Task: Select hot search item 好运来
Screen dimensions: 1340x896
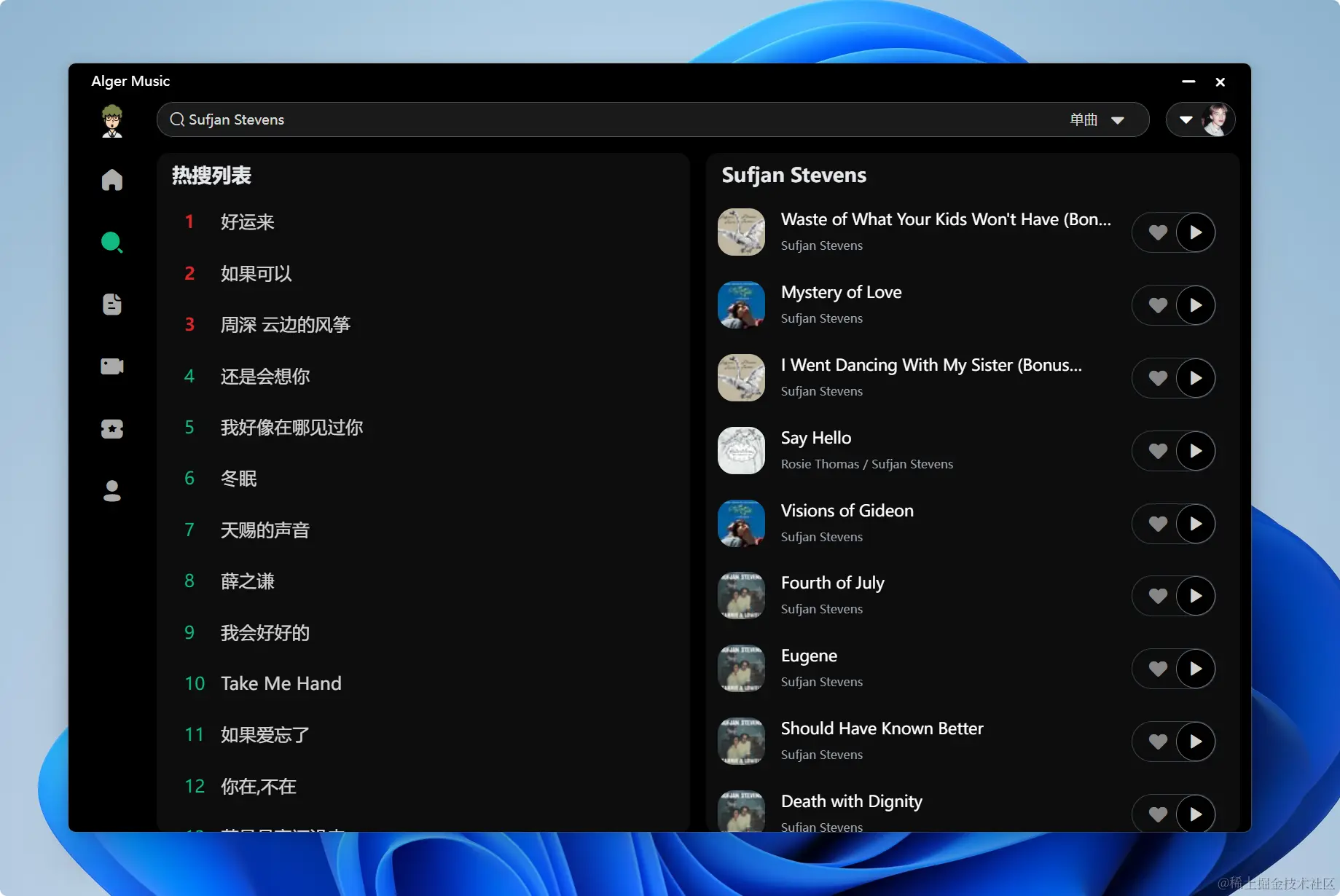Action: tap(248, 222)
